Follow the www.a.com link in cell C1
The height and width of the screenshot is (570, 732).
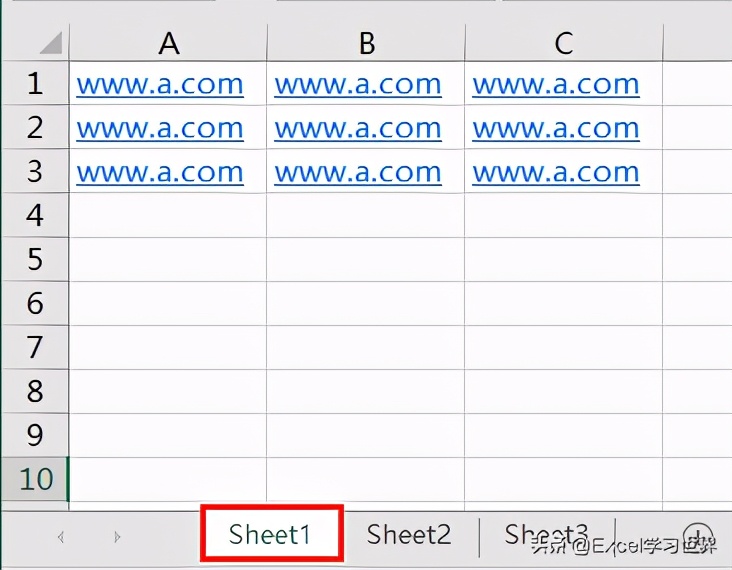(x=555, y=85)
